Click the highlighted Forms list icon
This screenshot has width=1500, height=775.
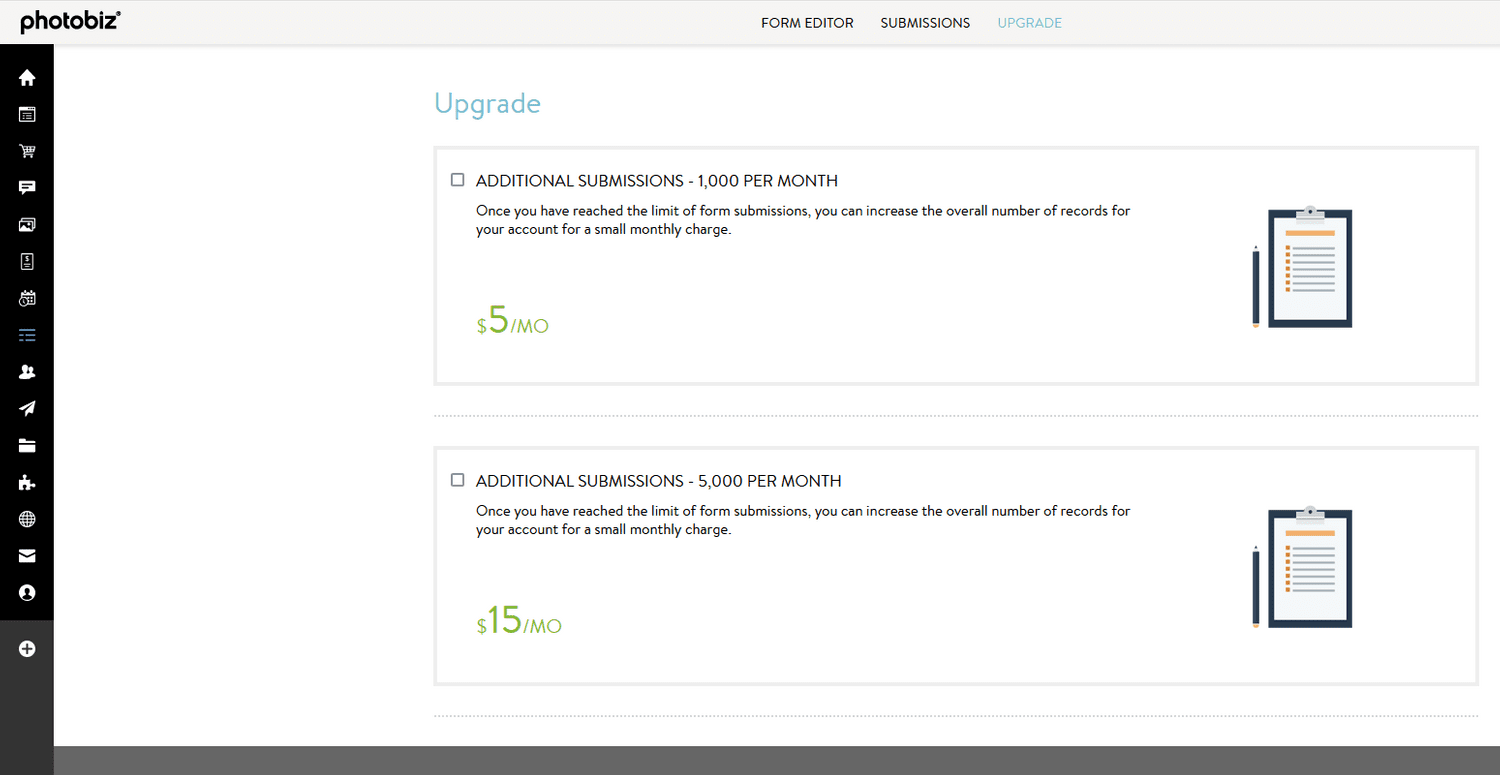tap(27, 334)
